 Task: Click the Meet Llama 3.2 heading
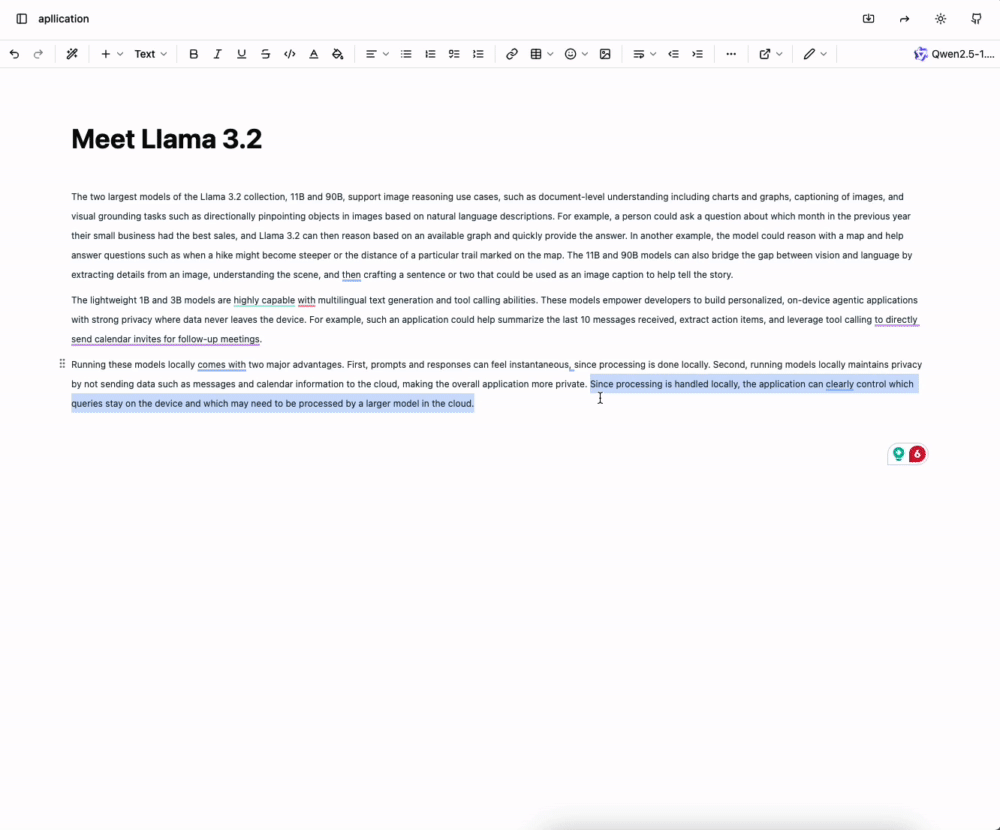(166, 139)
